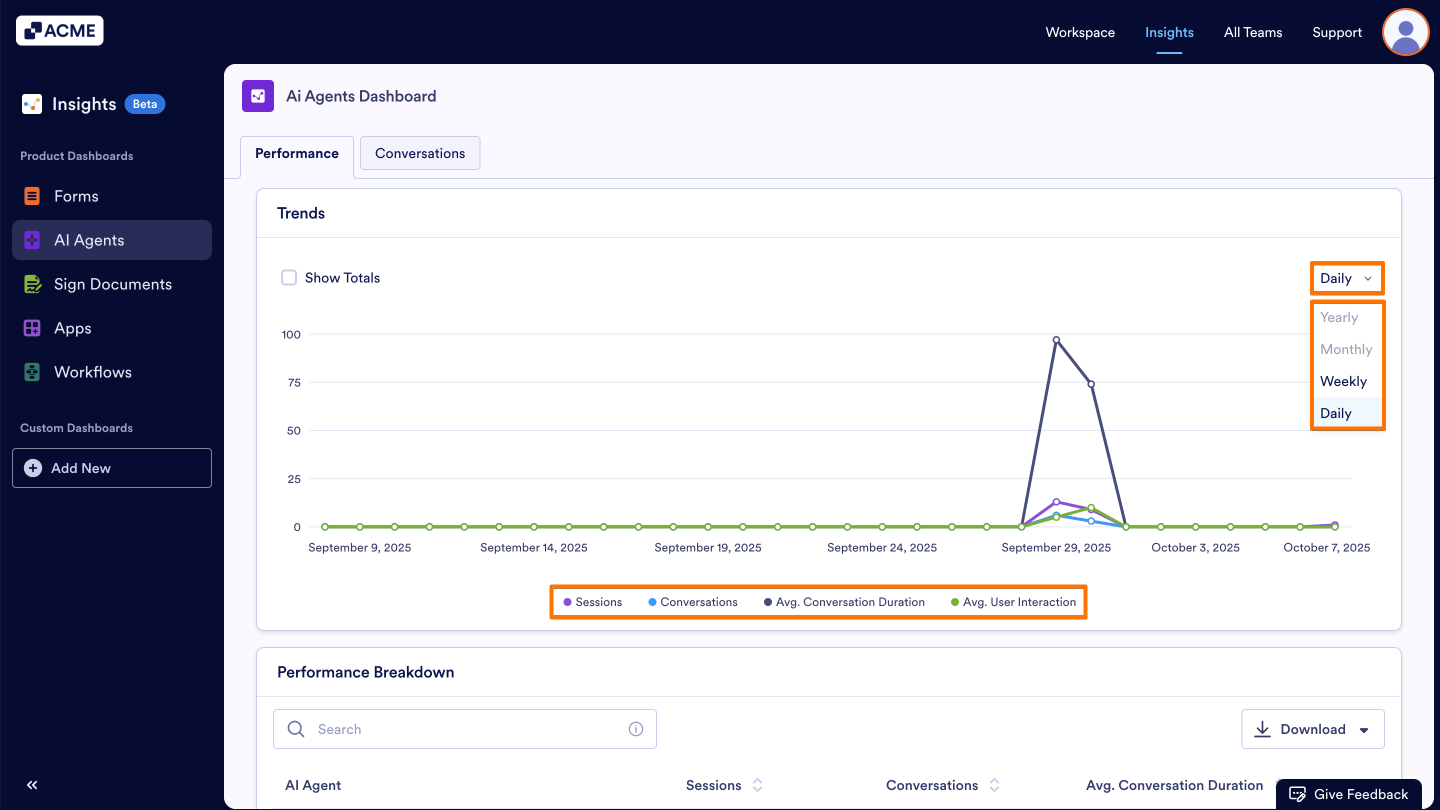The width and height of the screenshot is (1440, 810).
Task: Sort the table by Sessions column
Action: click(756, 785)
